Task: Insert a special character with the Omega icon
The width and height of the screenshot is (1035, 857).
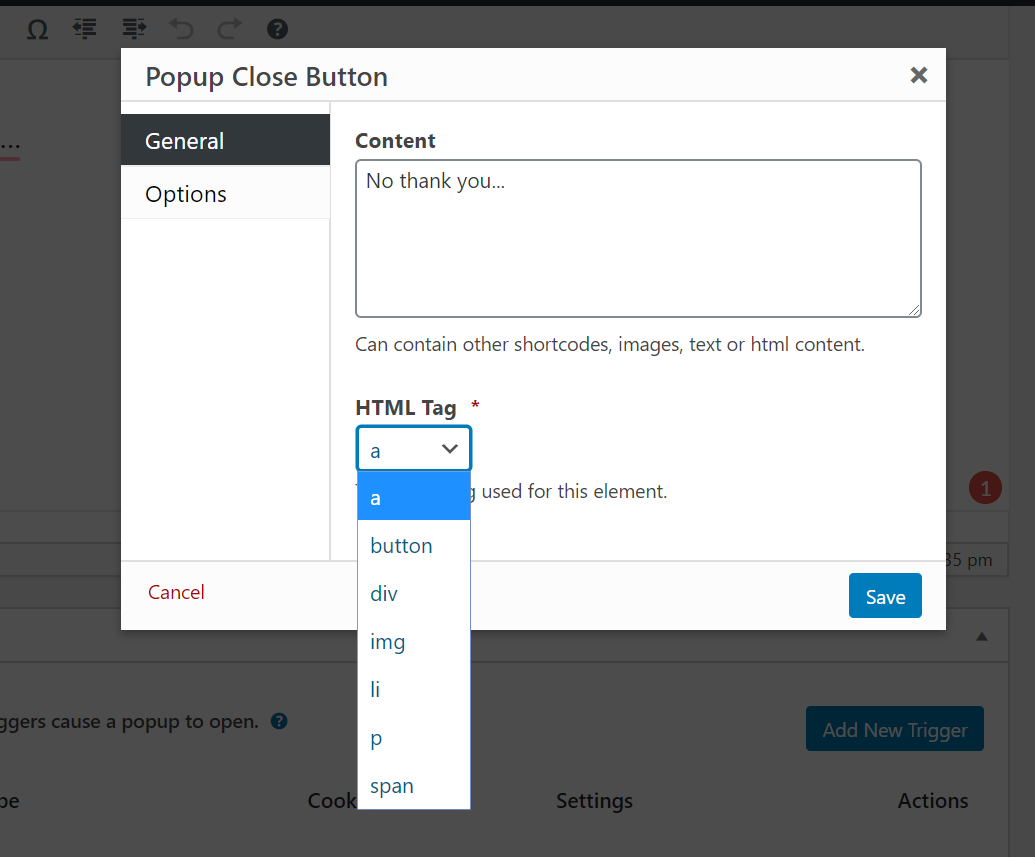Action: (37, 30)
